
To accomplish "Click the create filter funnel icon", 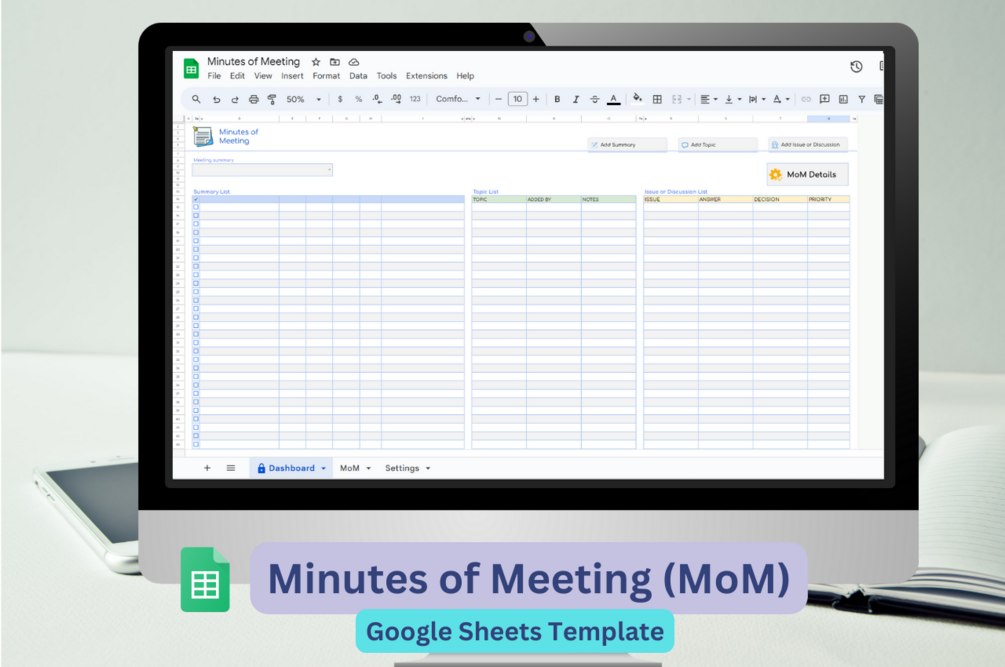I will 862,99.
